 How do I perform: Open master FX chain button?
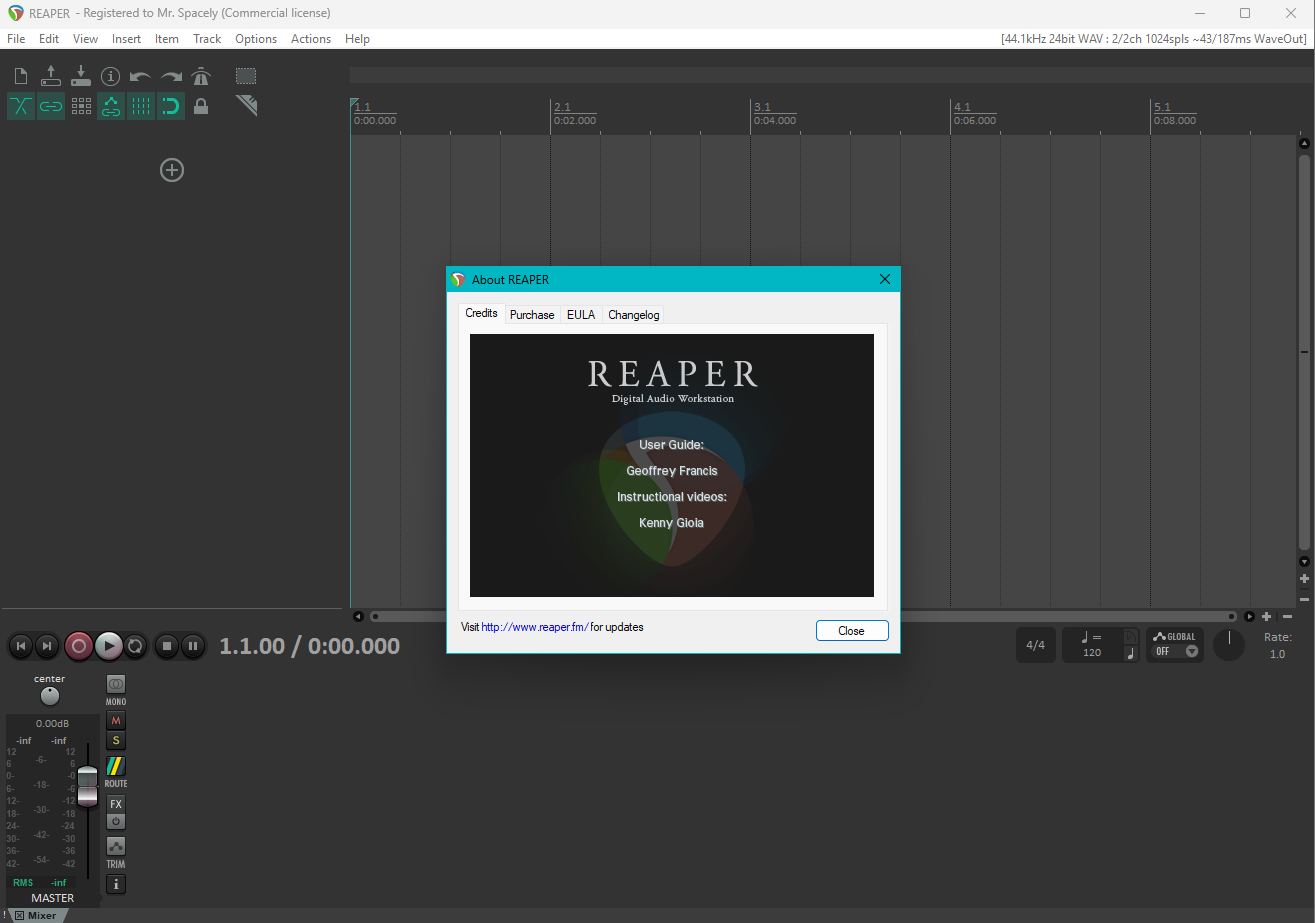(116, 804)
